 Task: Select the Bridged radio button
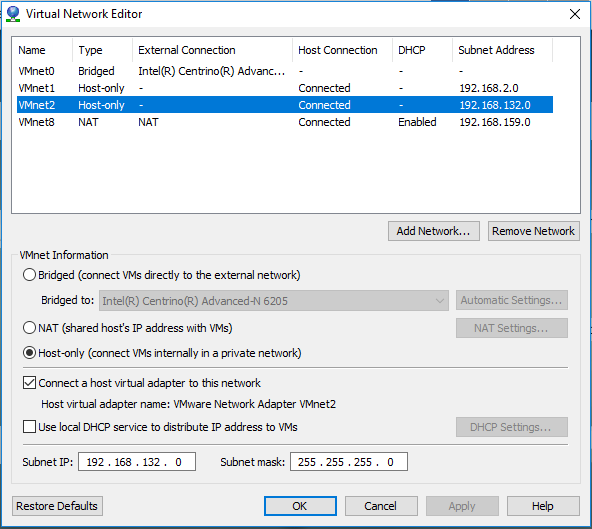click(29, 275)
